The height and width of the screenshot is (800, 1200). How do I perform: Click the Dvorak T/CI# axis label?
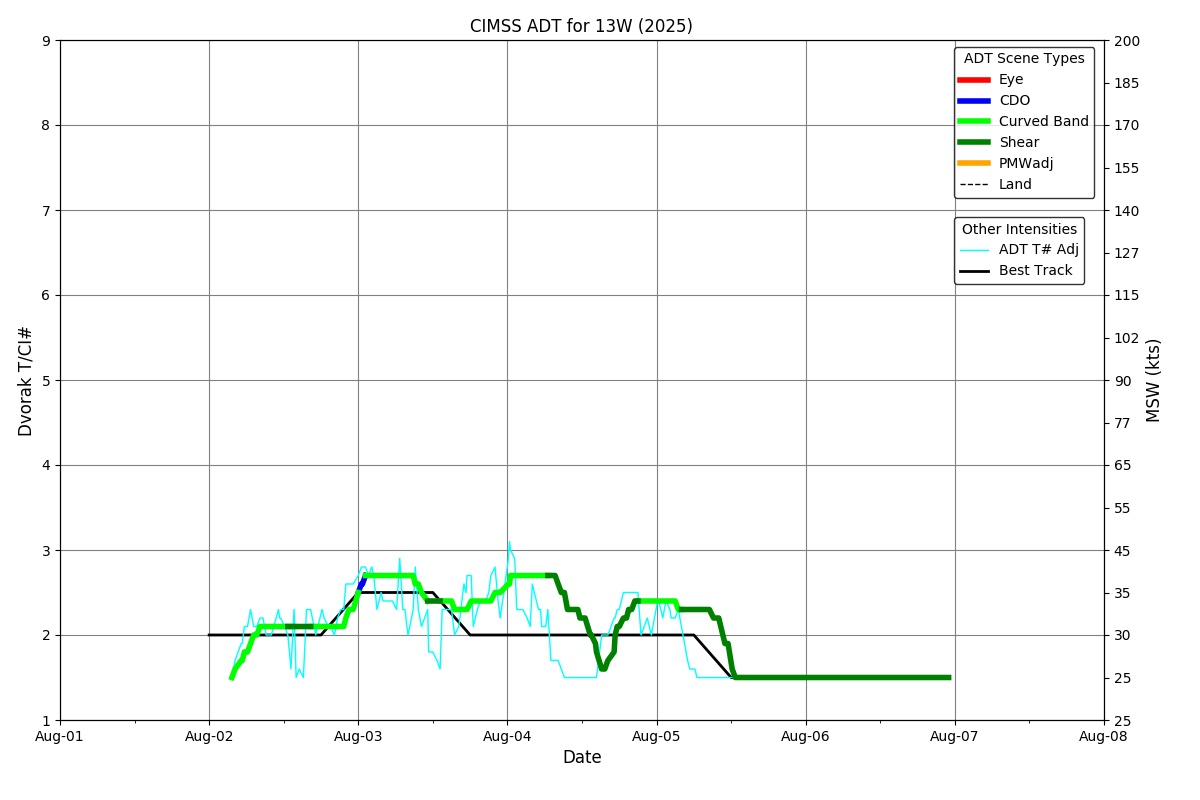pos(26,381)
